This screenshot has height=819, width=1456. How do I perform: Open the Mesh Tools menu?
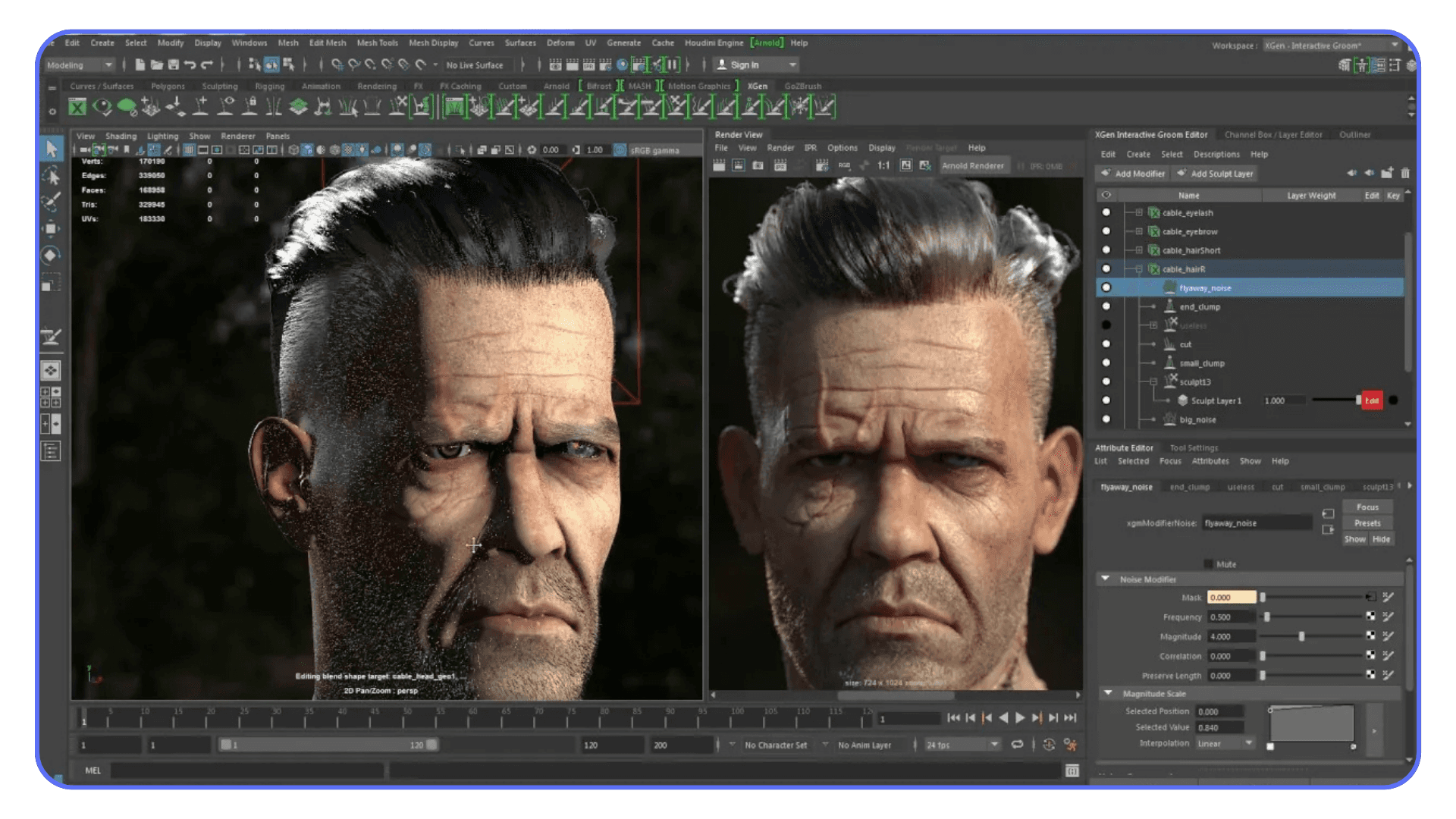[377, 43]
